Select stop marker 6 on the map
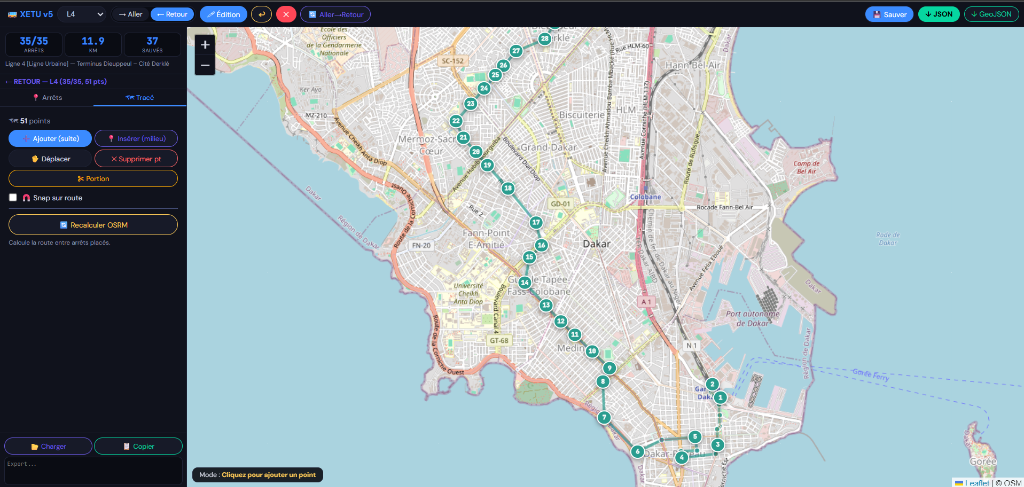Screen dimensions: 1024x487 pos(637,451)
